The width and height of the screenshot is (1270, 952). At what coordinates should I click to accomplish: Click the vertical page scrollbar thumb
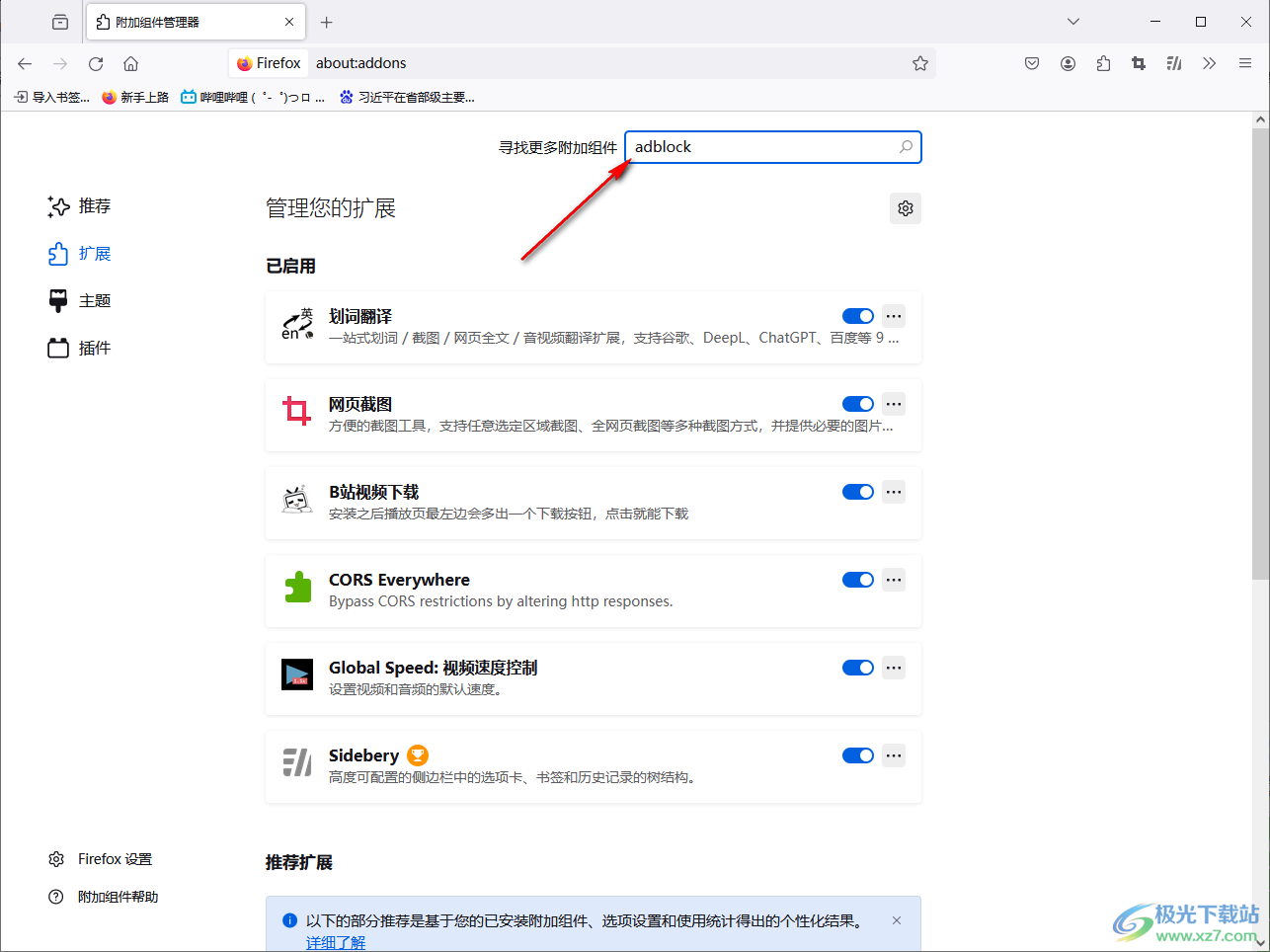(1260, 354)
